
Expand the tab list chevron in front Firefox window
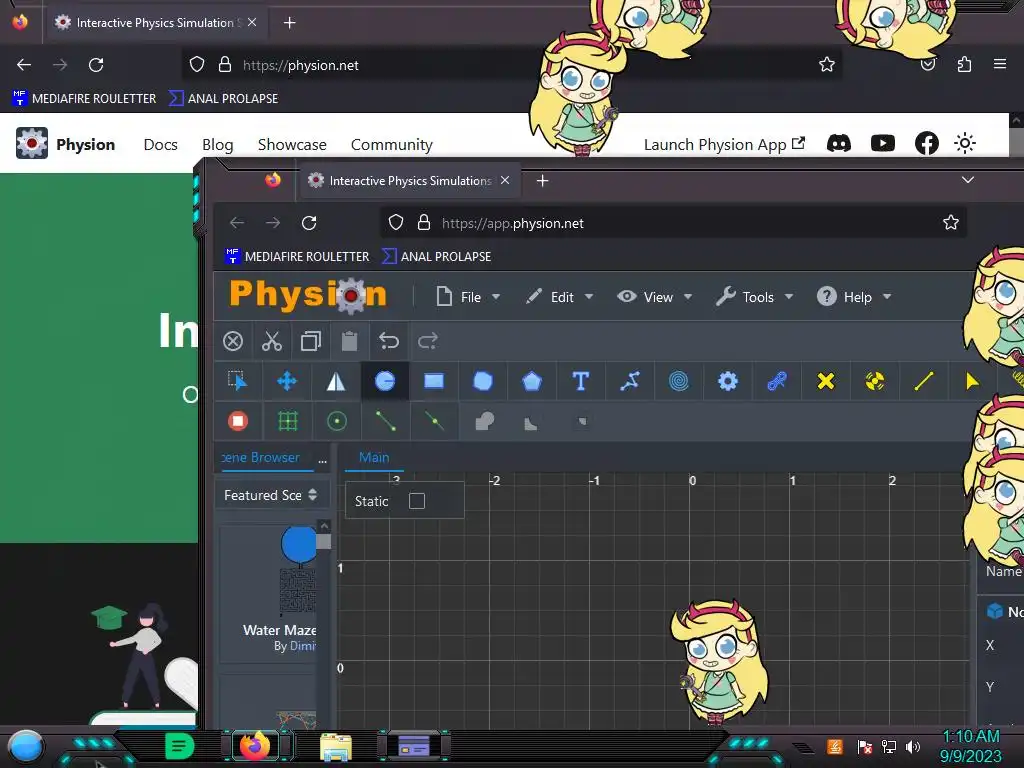tap(968, 180)
